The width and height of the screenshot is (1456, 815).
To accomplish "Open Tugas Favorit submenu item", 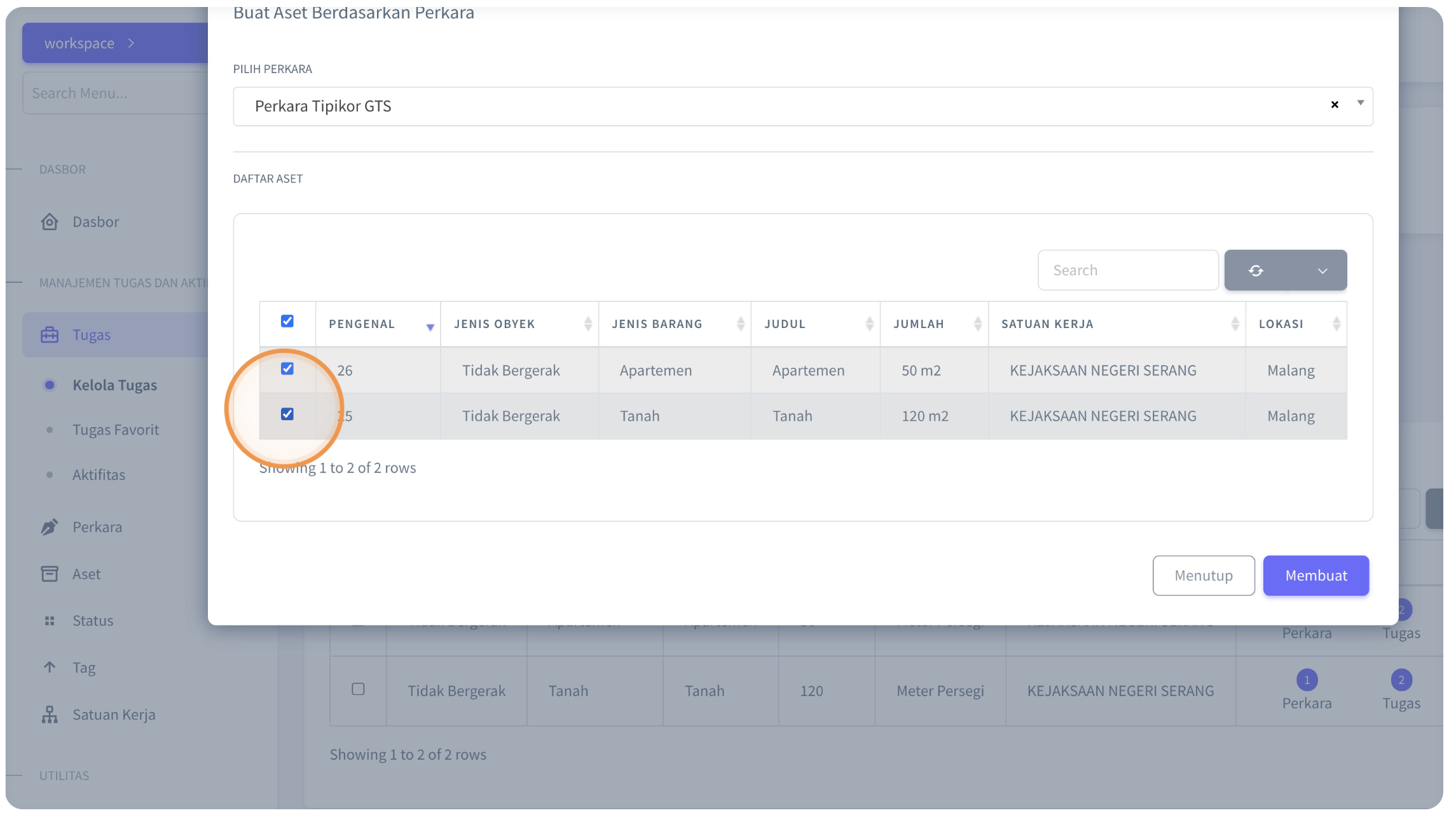I will pos(116,430).
